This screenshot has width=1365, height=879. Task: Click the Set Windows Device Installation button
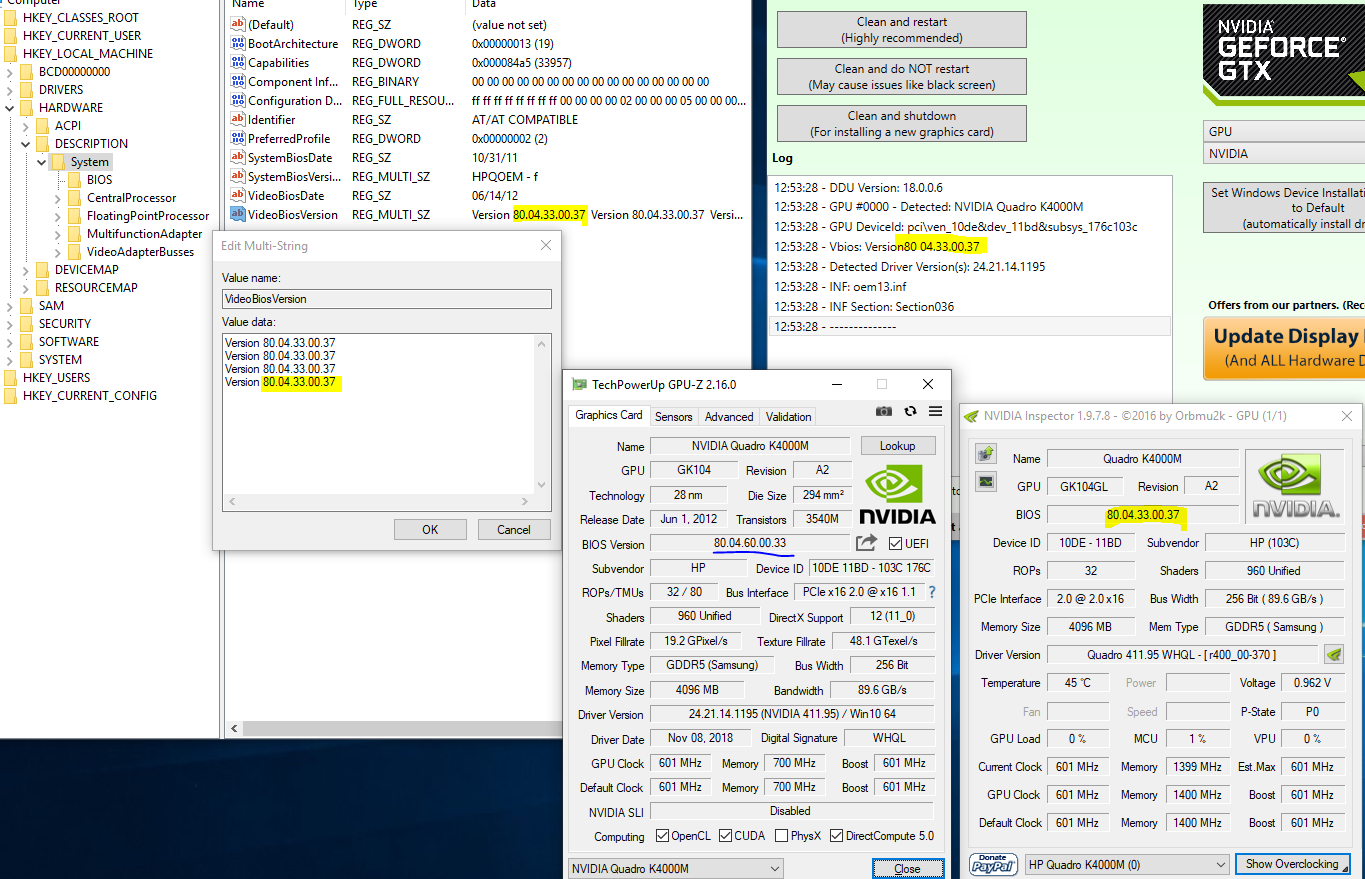(1284, 208)
